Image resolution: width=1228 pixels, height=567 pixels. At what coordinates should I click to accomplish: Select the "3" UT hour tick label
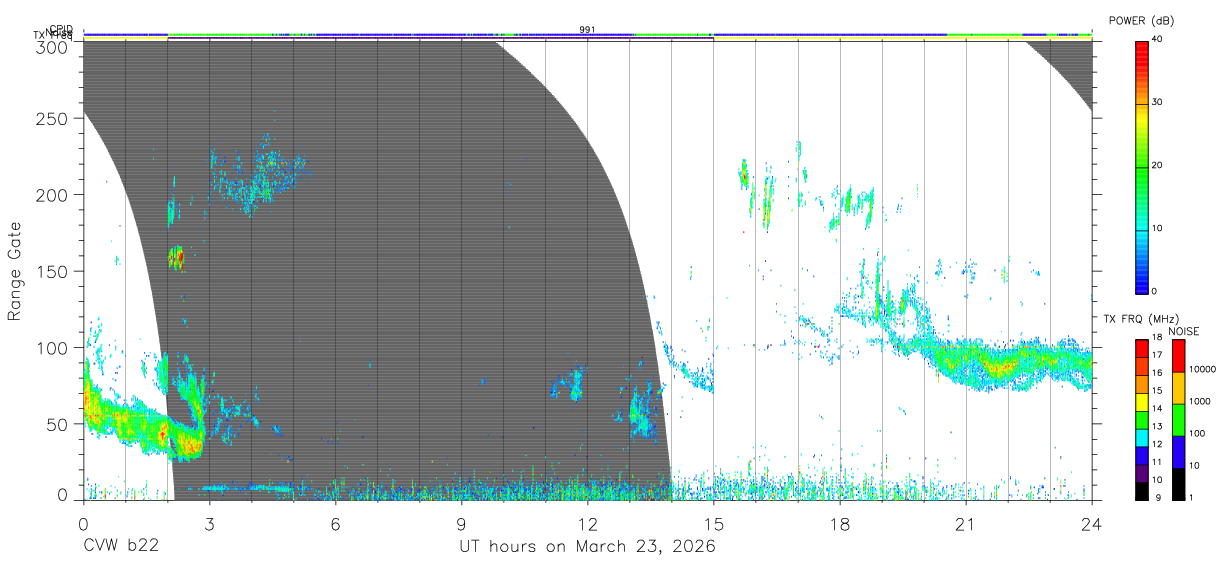(x=209, y=523)
